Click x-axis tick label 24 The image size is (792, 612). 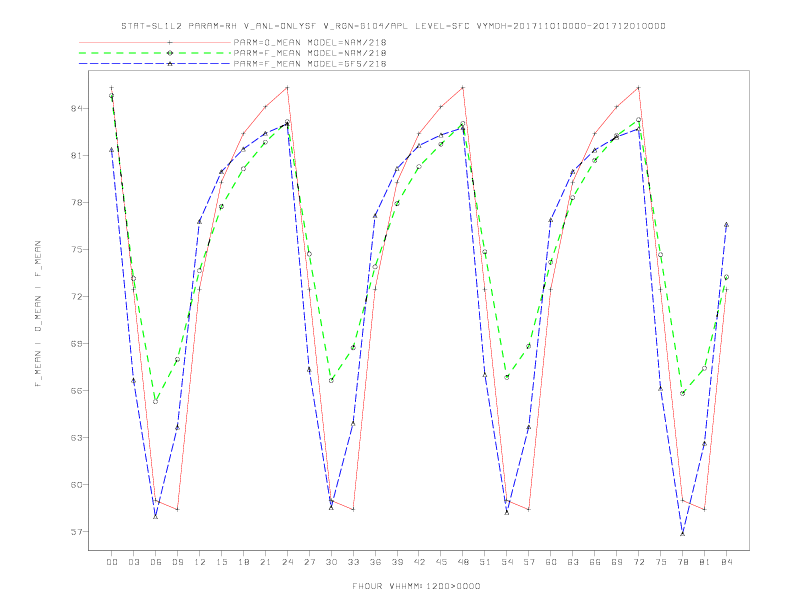pos(287,562)
